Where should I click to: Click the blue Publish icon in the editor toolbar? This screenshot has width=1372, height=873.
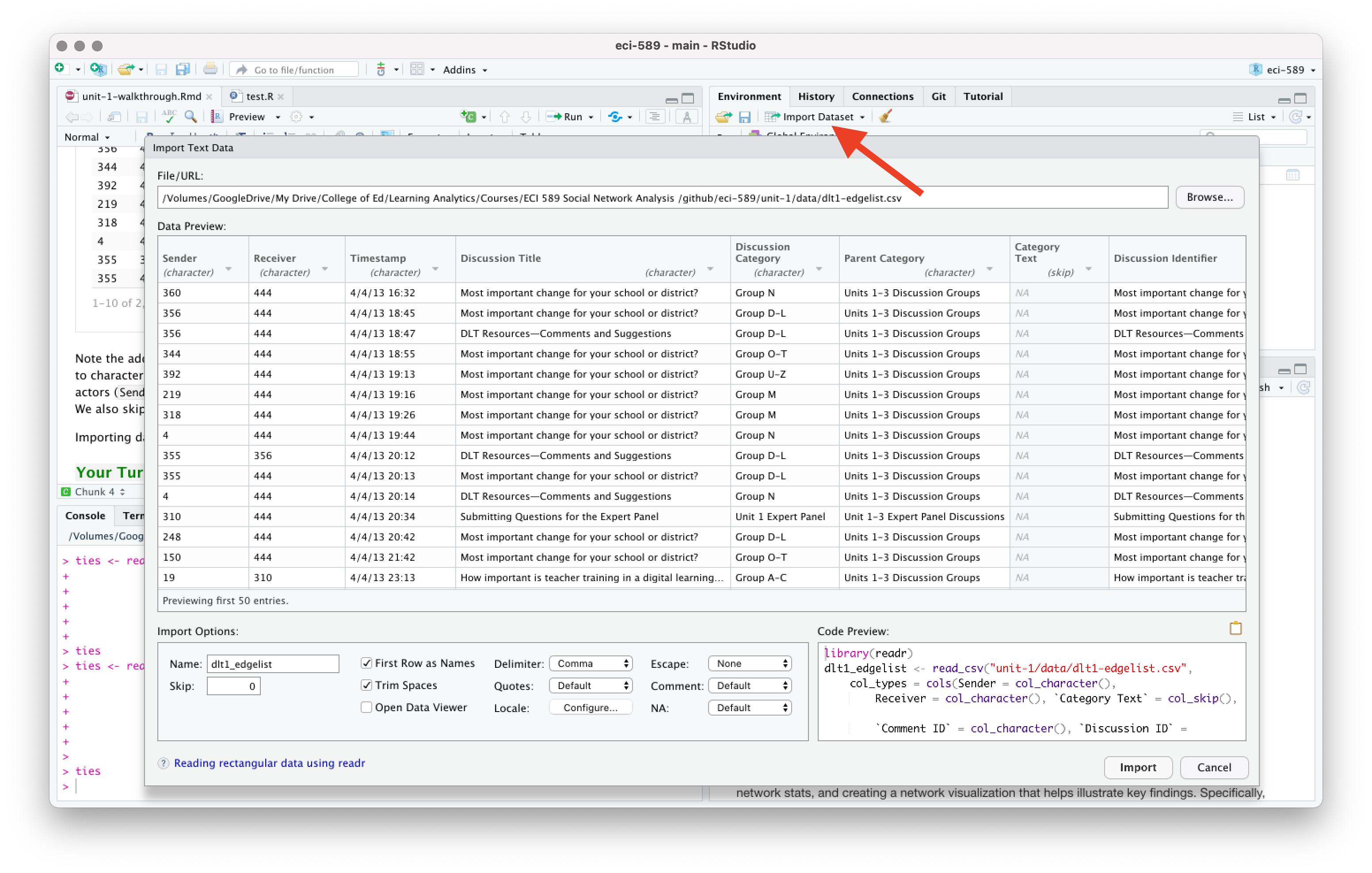[615, 117]
